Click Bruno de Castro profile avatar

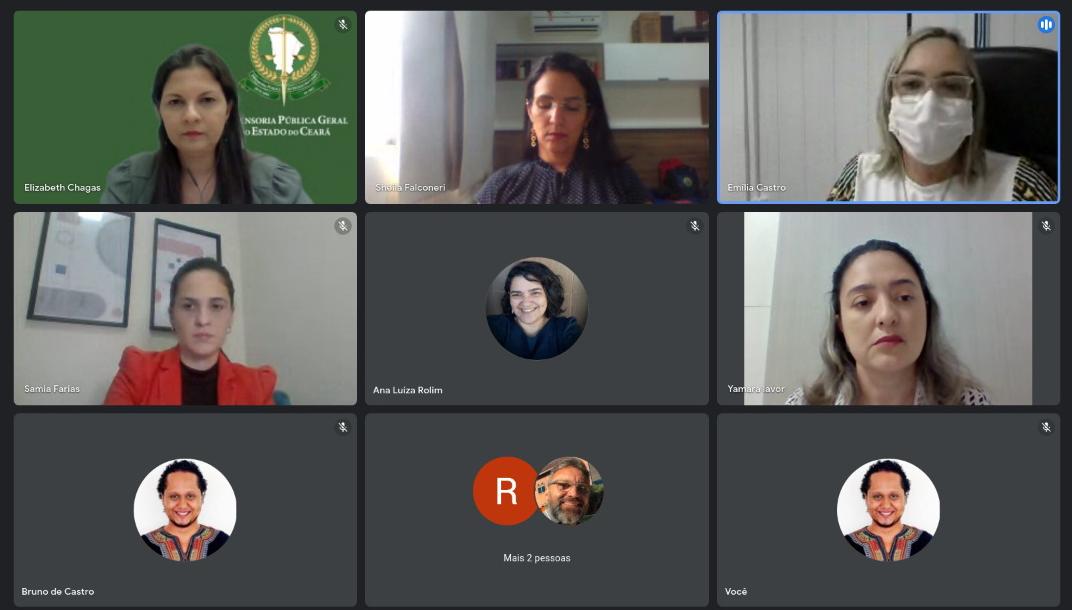[185, 509]
